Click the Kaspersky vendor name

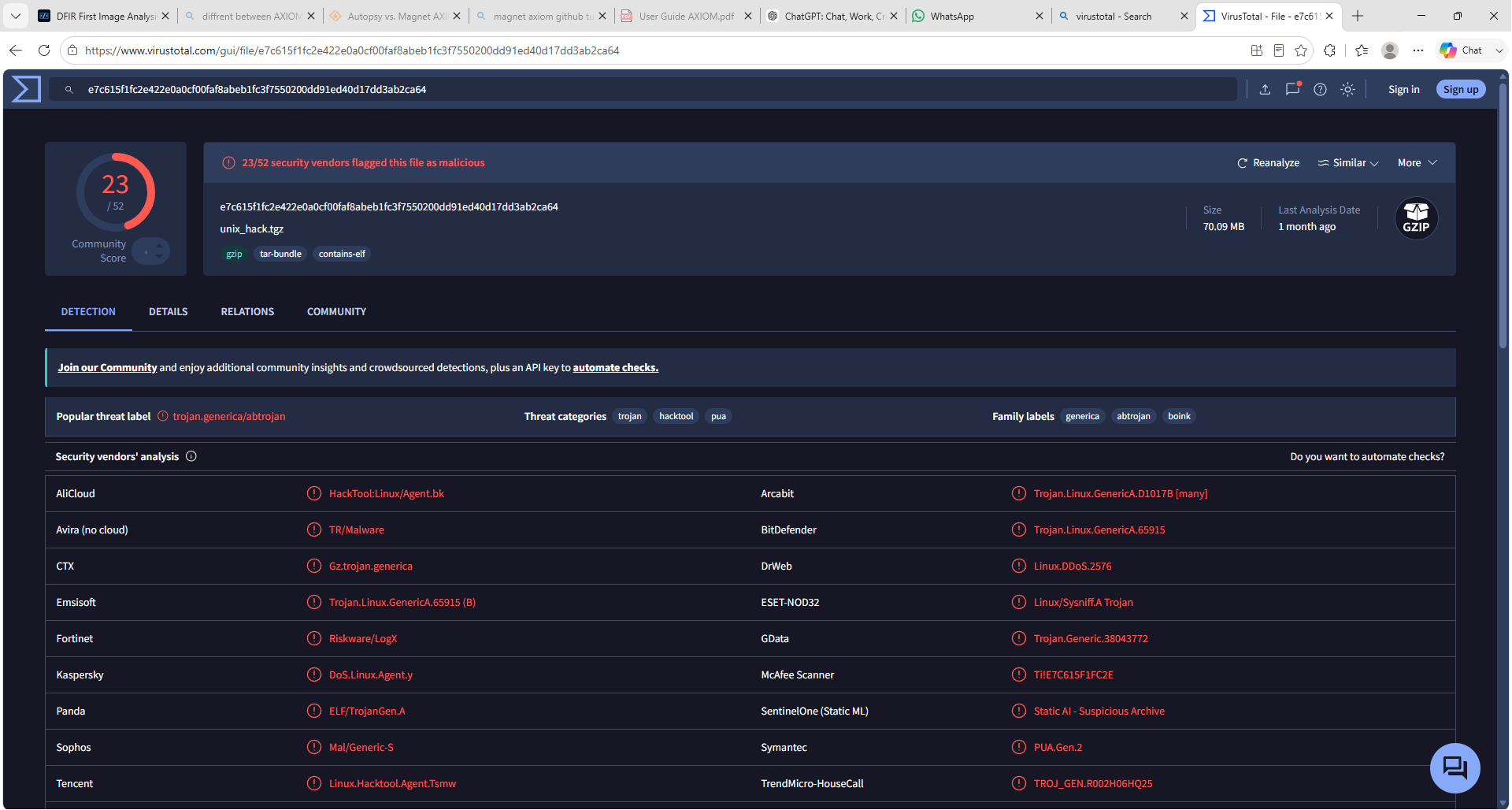pos(80,674)
